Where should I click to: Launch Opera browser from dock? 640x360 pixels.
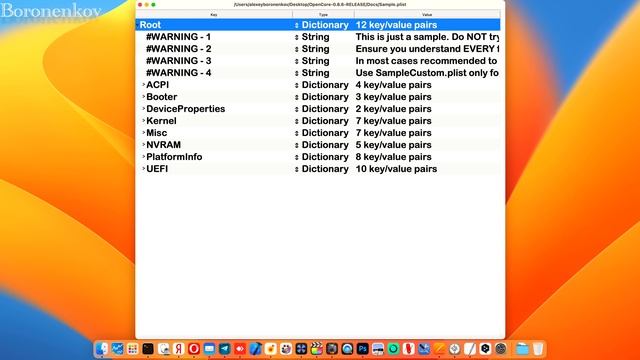click(x=194, y=349)
